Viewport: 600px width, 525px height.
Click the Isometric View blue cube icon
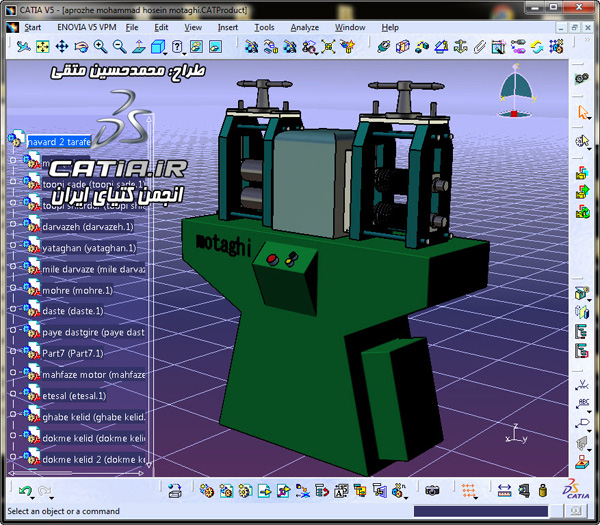coord(157,47)
